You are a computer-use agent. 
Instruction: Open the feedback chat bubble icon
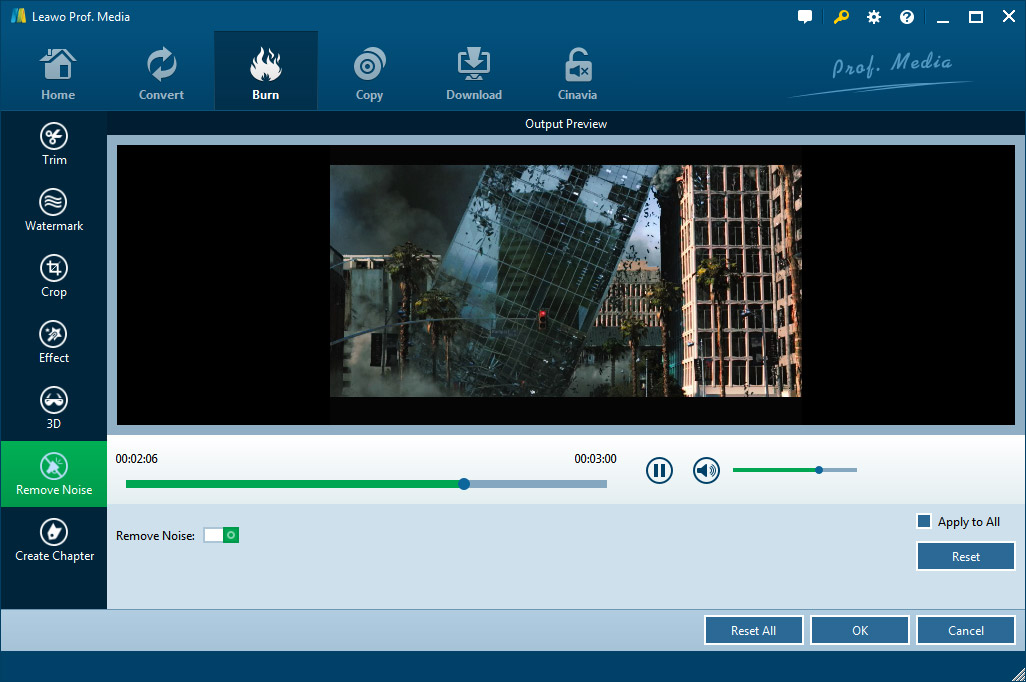pyautogui.click(x=805, y=17)
